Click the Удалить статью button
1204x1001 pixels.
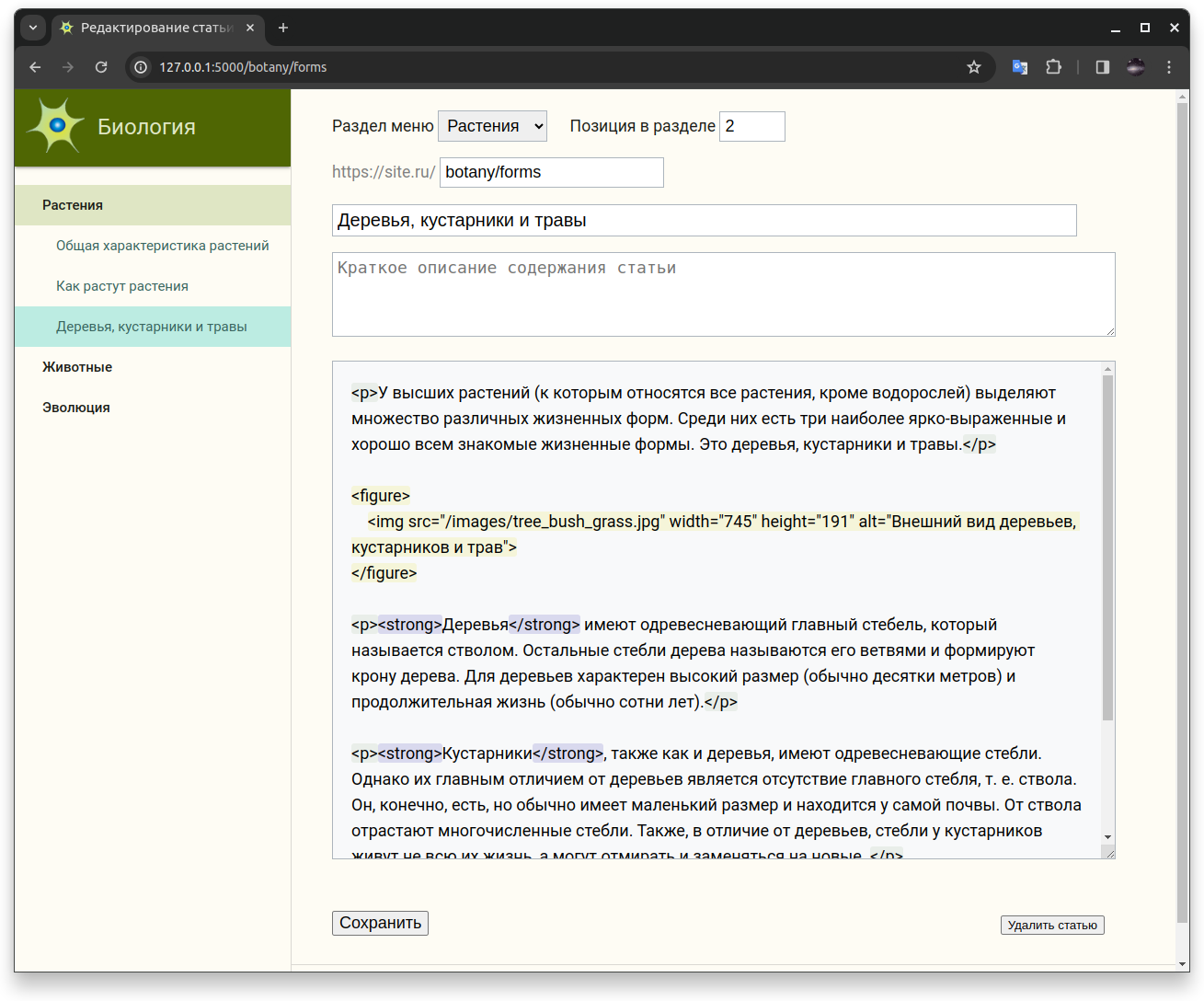(x=1052, y=926)
